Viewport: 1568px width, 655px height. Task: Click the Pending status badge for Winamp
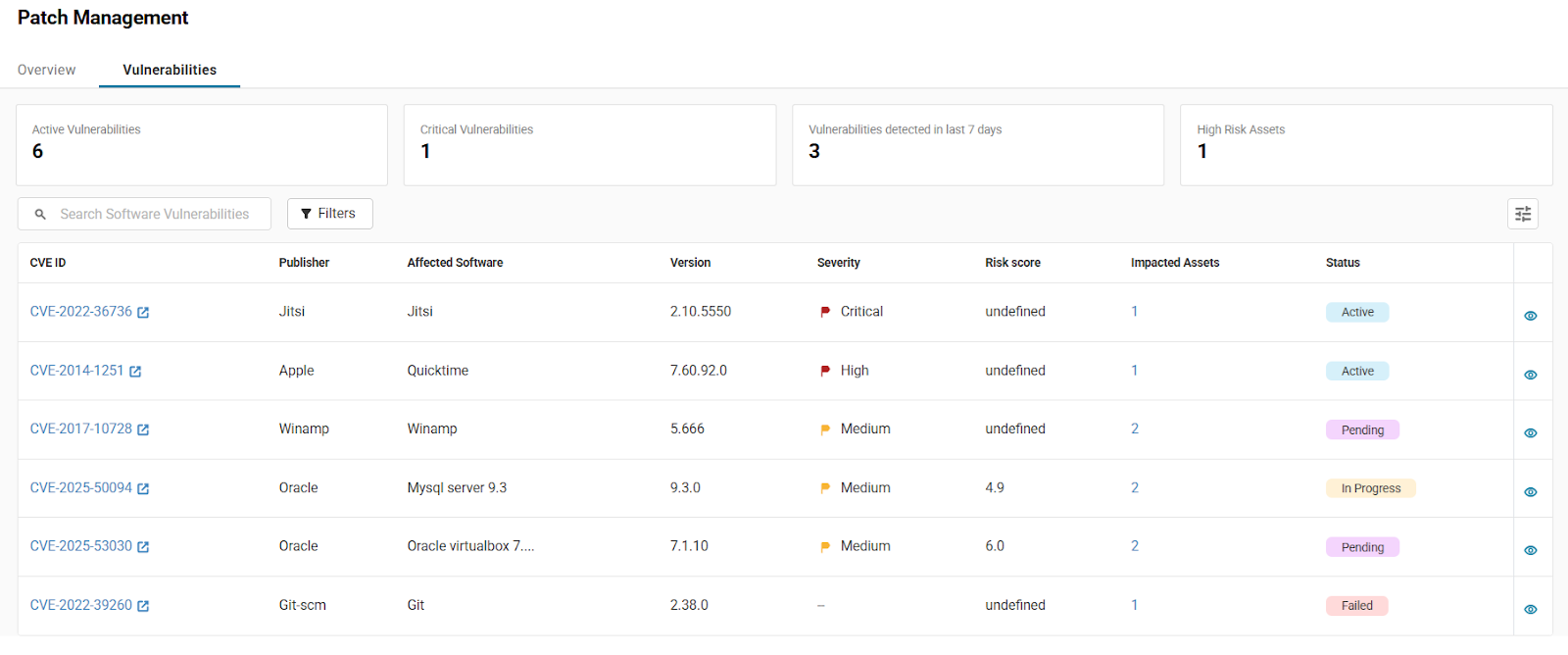click(1362, 429)
